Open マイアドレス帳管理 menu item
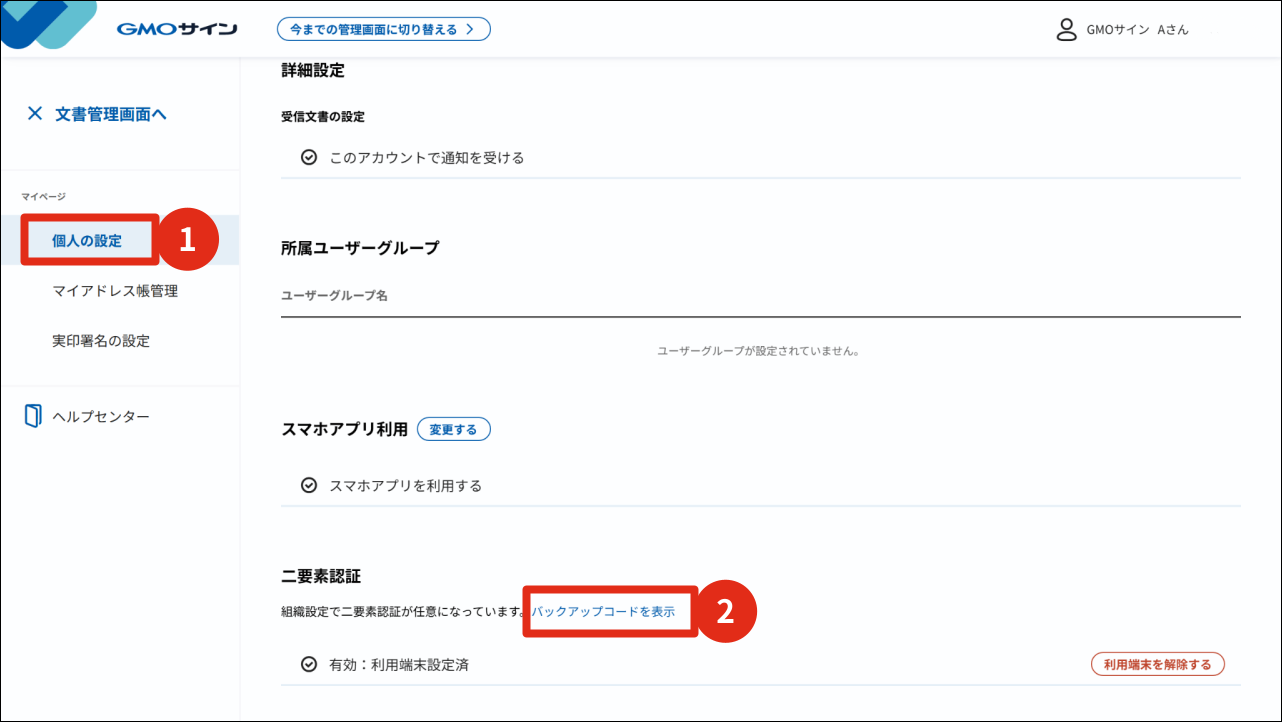The image size is (1282, 722). [115, 291]
